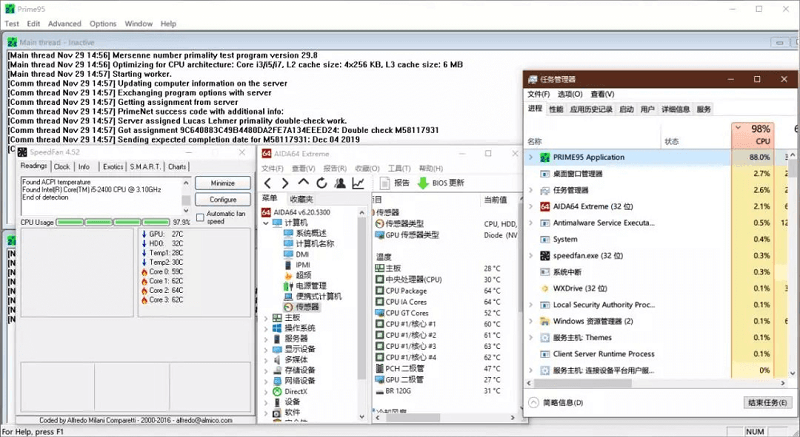Open the 性能 tab in Task Manager
The image size is (800, 437).
tap(556, 109)
